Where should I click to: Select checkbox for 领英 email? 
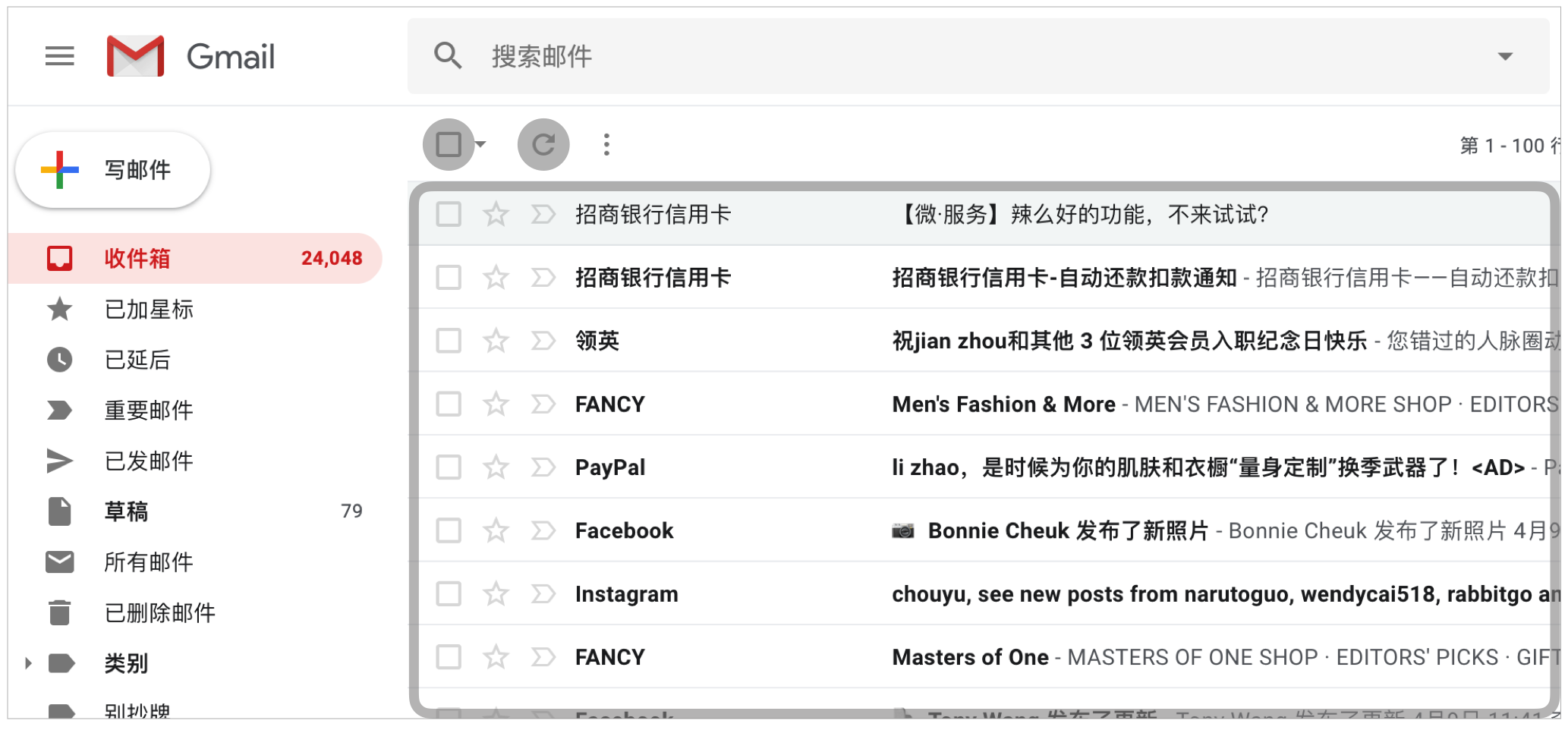449,341
